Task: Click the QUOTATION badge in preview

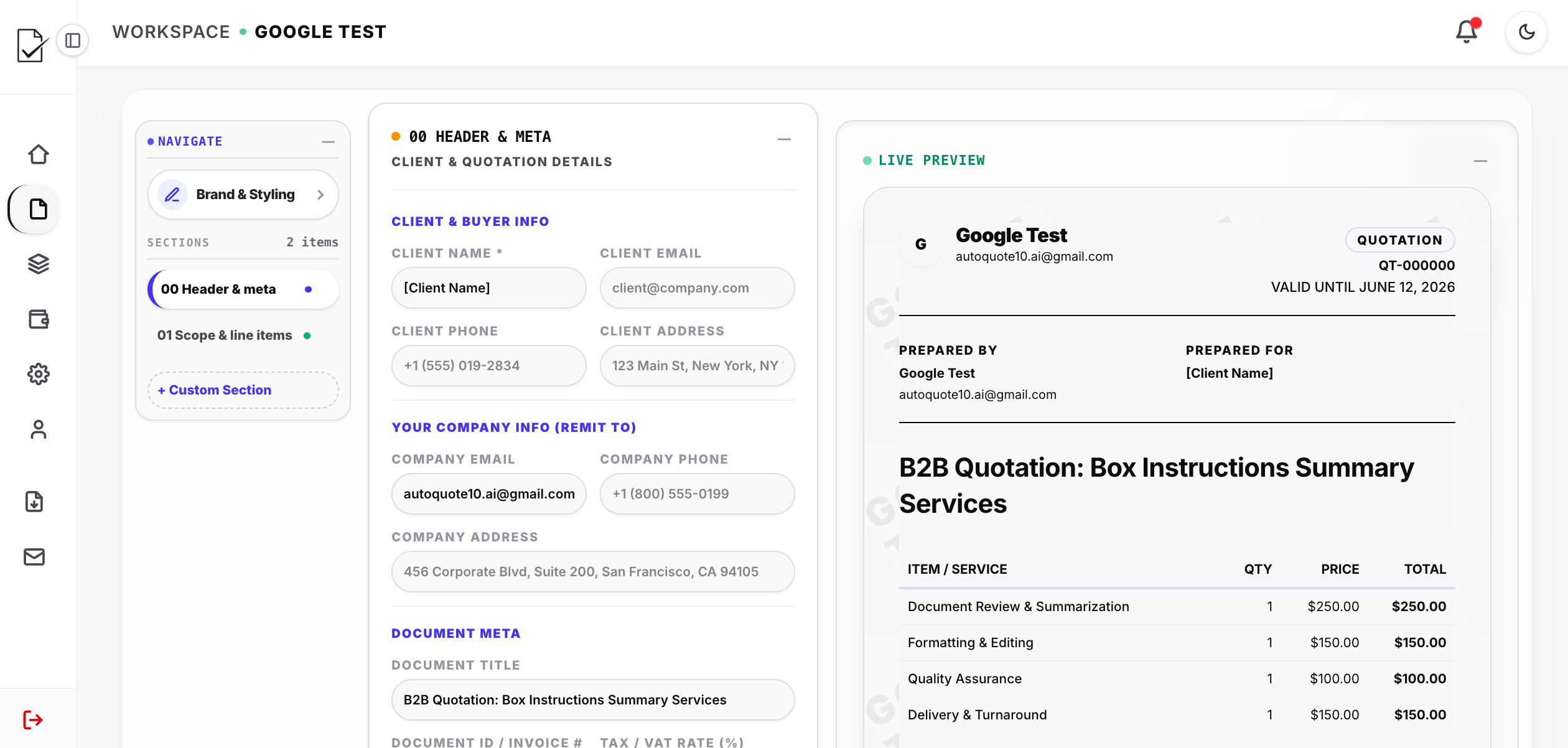Action: click(x=1399, y=240)
